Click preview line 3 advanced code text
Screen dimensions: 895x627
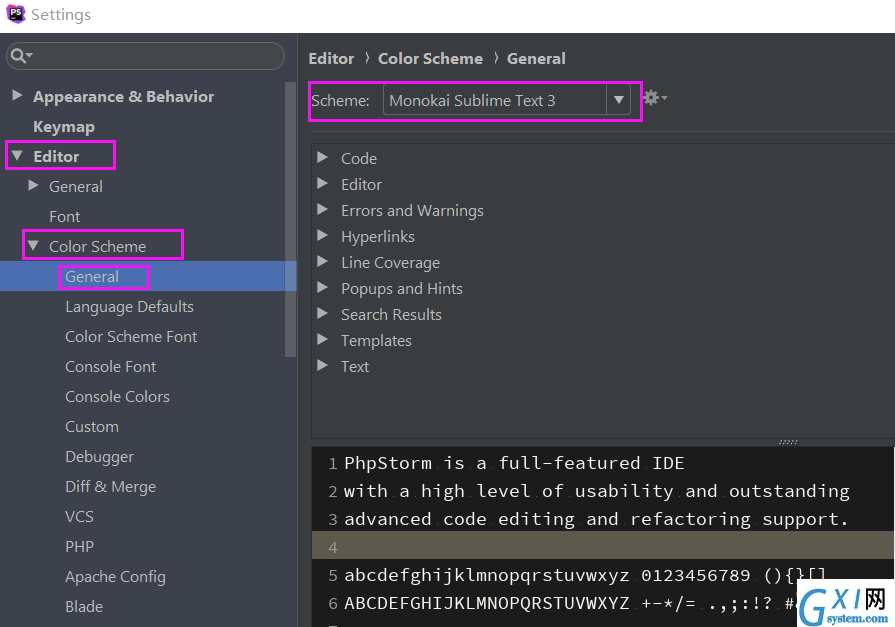coord(596,519)
